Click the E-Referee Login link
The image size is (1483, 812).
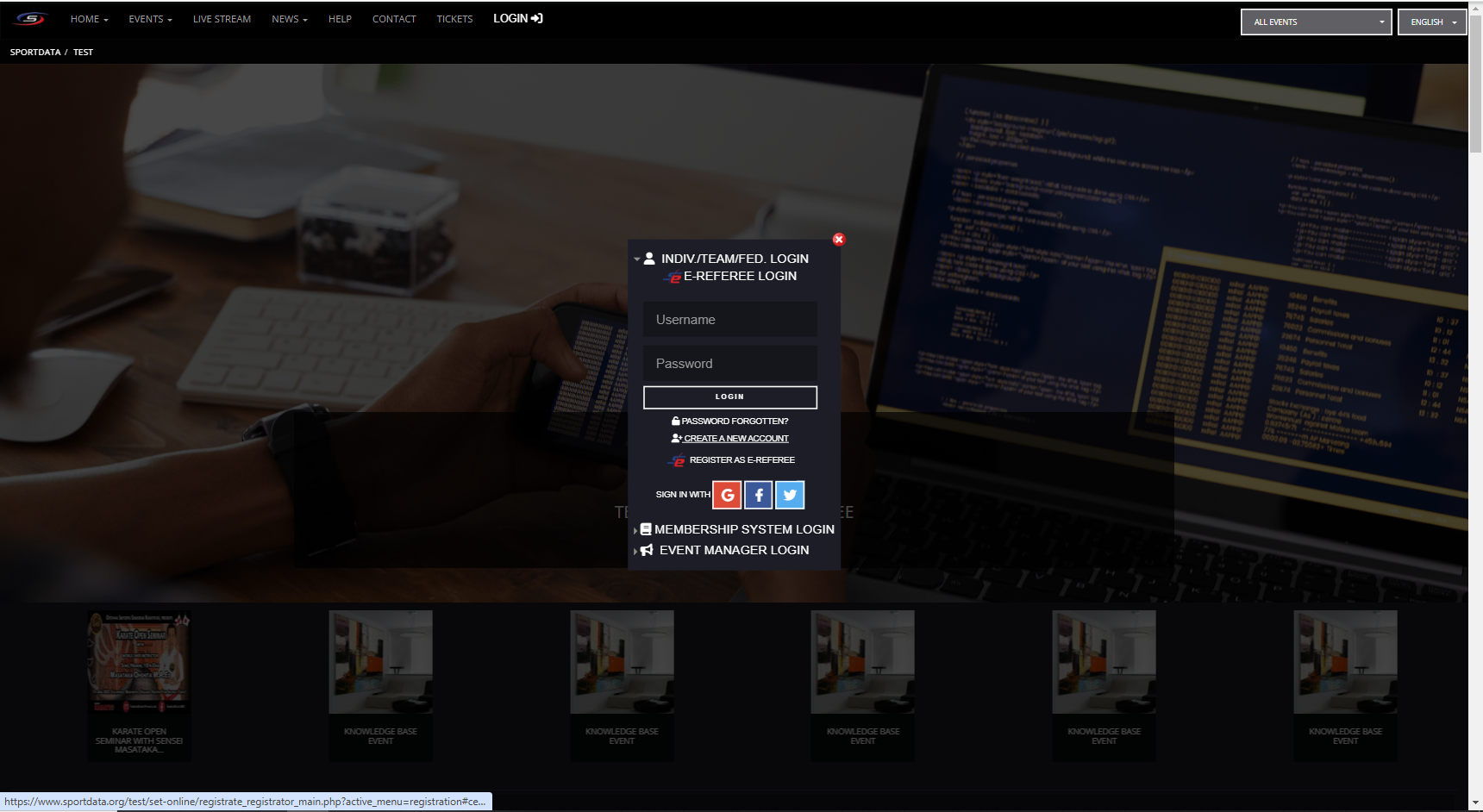(x=739, y=276)
